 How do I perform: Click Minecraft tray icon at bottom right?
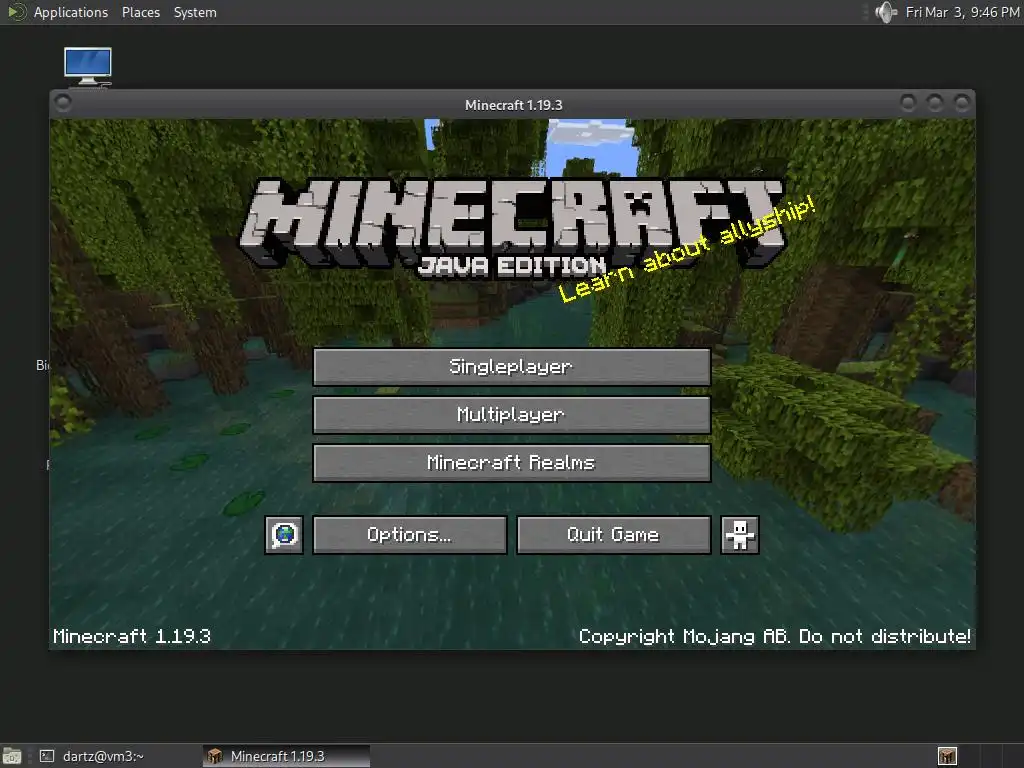click(x=947, y=756)
